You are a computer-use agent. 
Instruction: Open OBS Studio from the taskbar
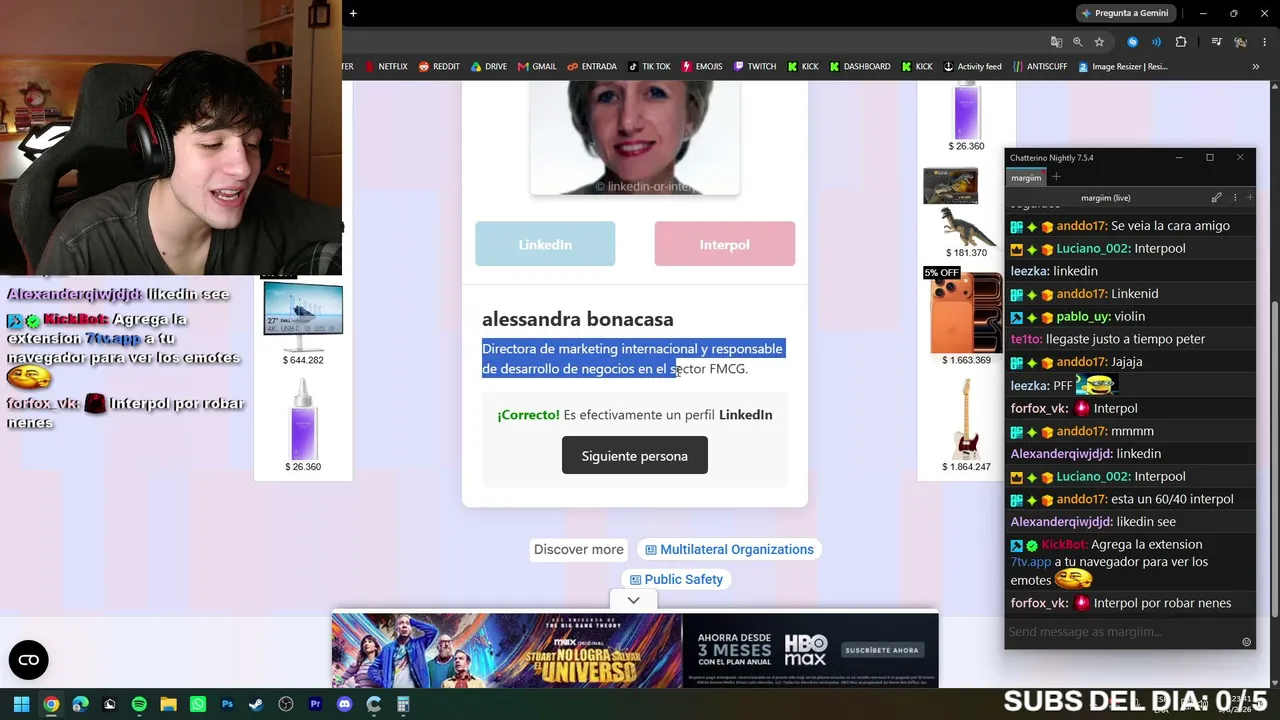tap(286, 704)
